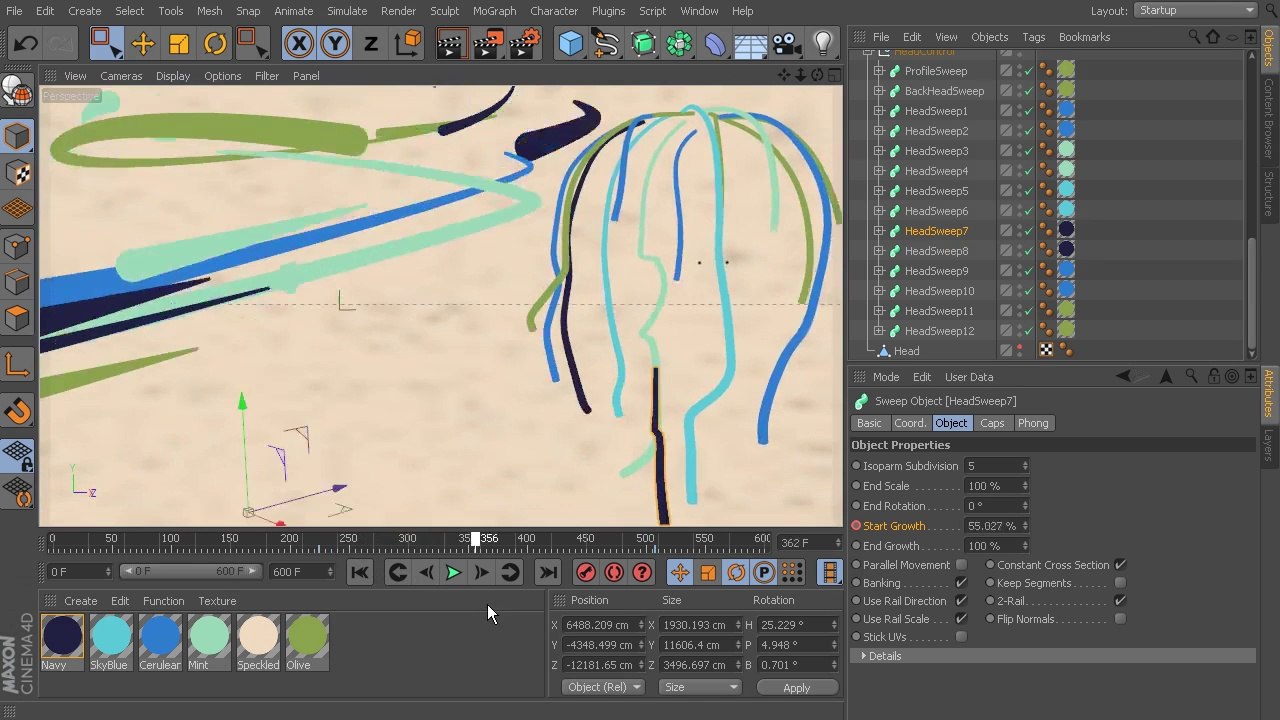This screenshot has width=1280, height=720.
Task: Go to start of timeline
Action: tap(360, 572)
